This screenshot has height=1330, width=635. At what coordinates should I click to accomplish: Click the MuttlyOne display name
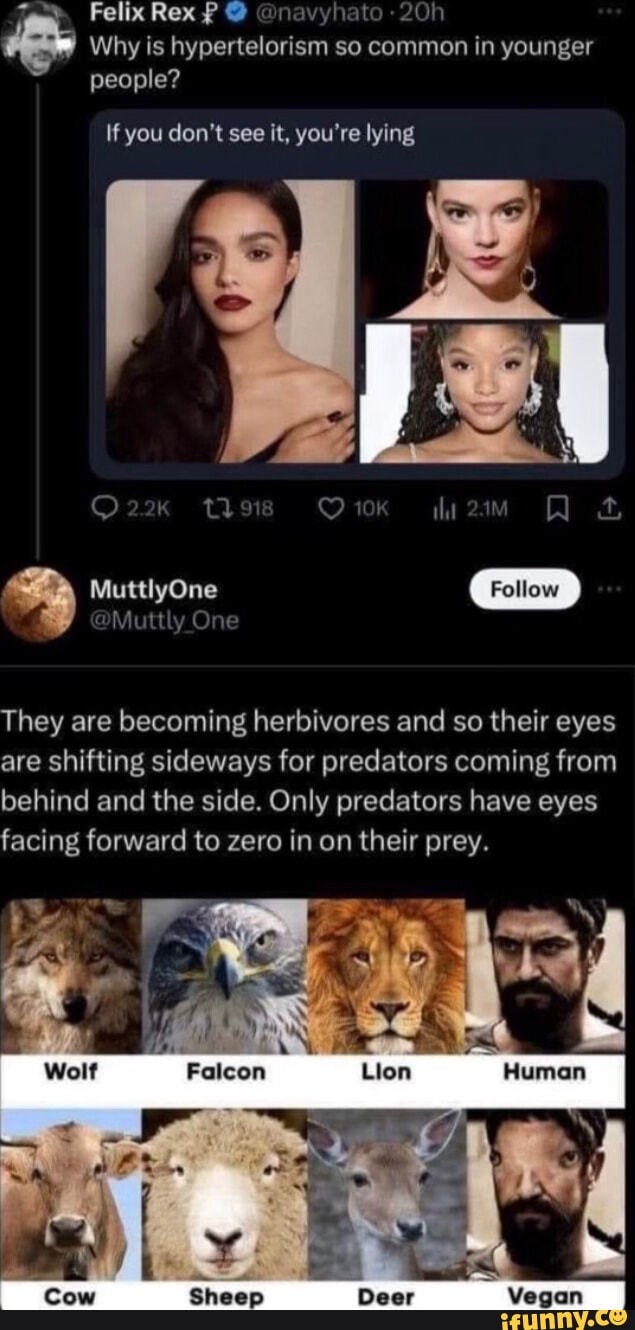(153, 590)
